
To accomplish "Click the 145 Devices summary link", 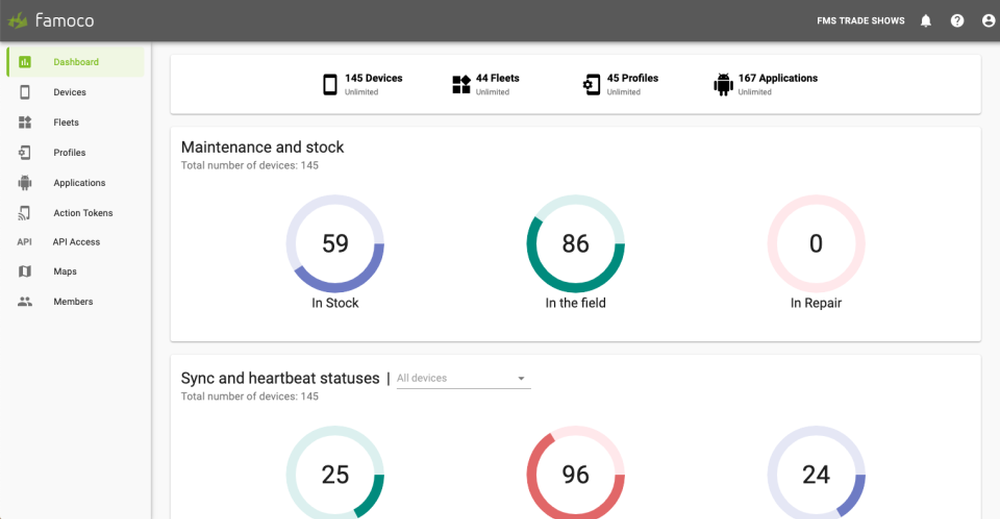I will (373, 78).
